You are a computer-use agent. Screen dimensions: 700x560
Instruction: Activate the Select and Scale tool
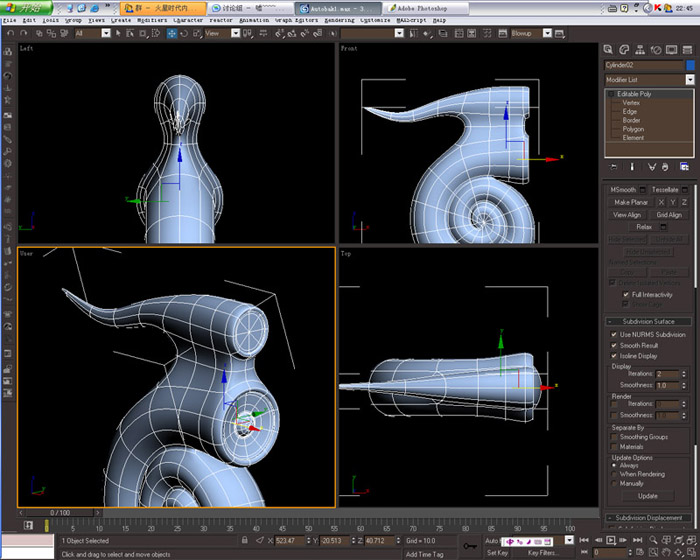tap(196, 33)
